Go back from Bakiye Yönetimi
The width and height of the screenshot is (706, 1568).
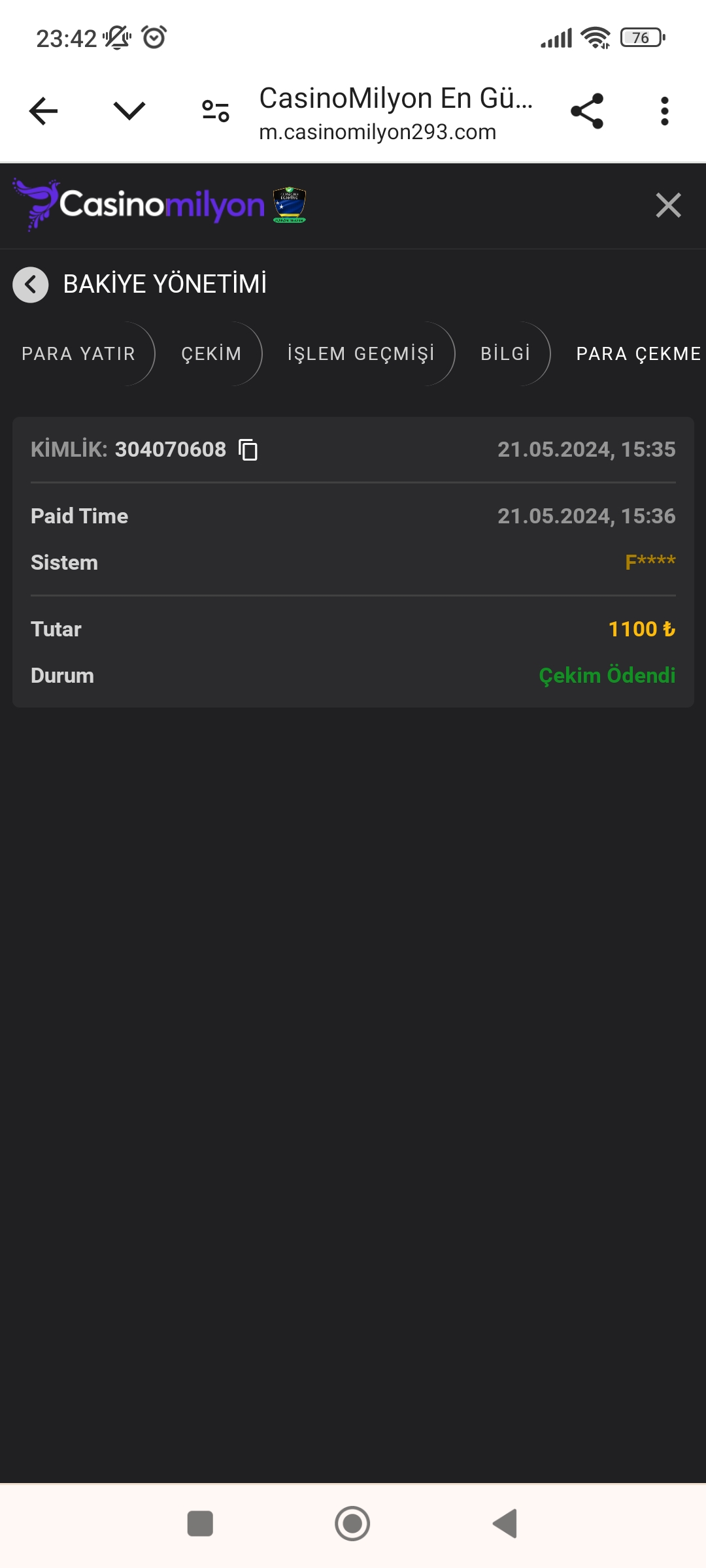[31, 285]
